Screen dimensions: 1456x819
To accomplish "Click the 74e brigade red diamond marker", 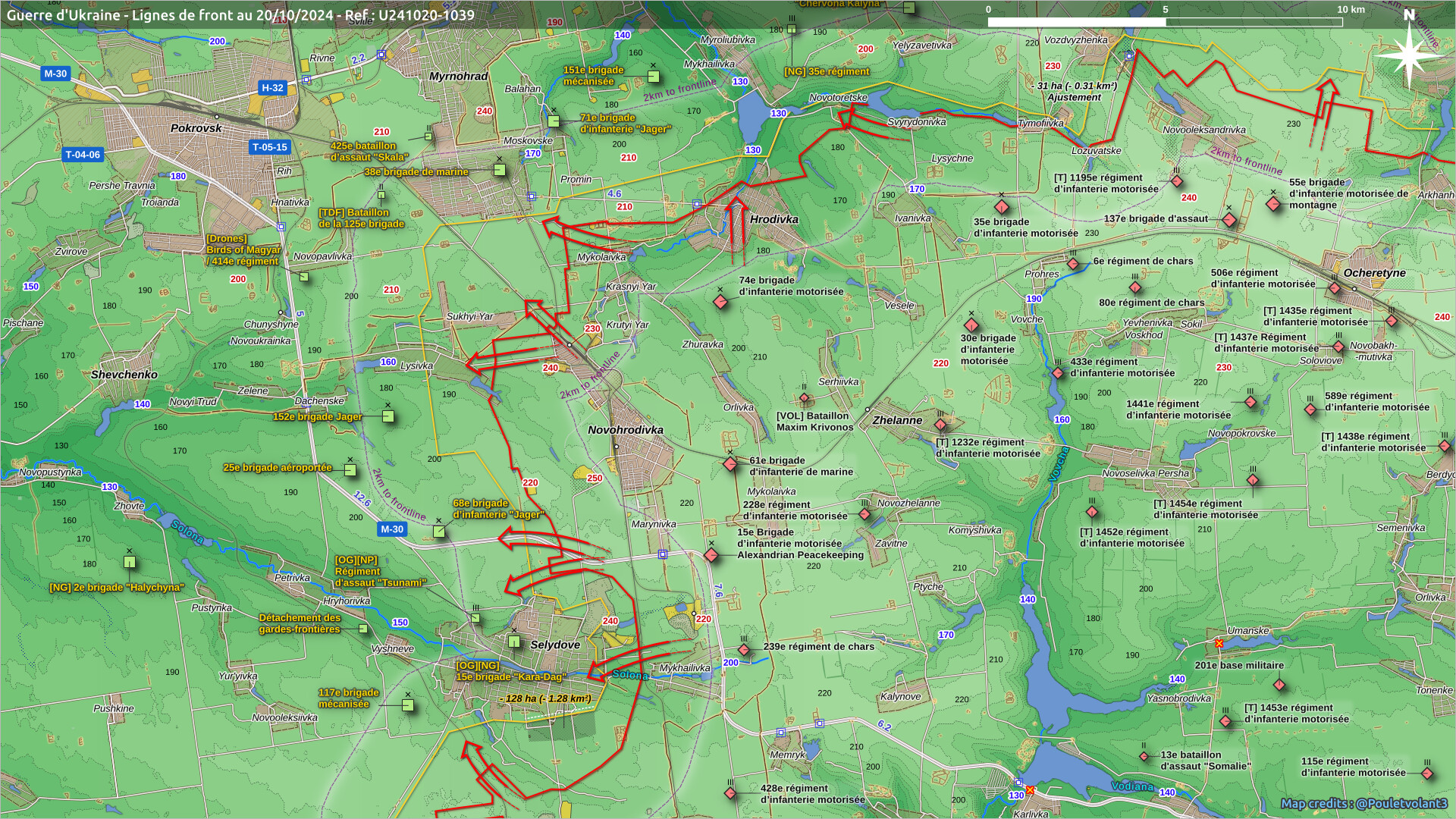I will [720, 302].
